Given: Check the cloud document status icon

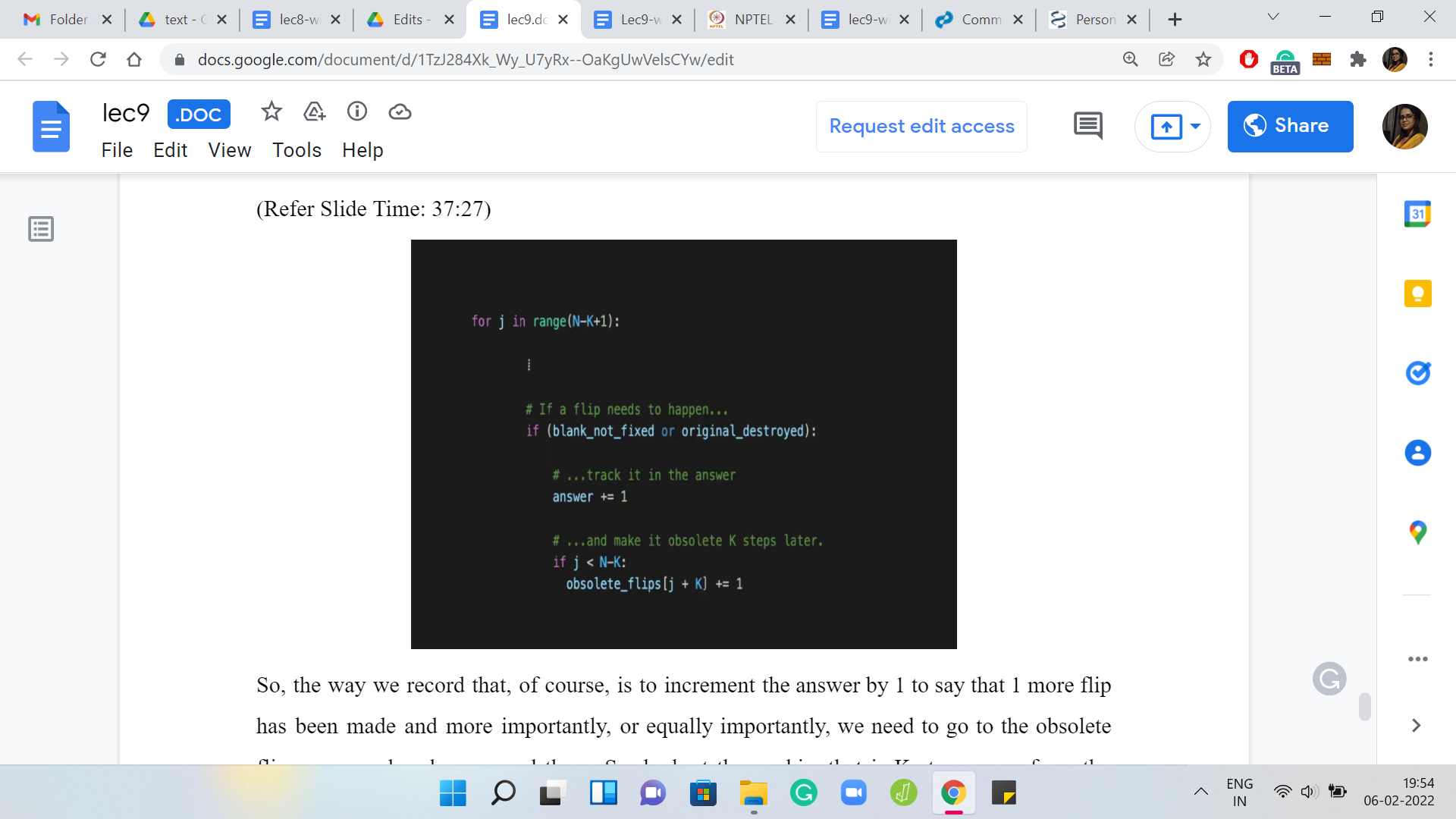Looking at the screenshot, I should click(x=400, y=112).
